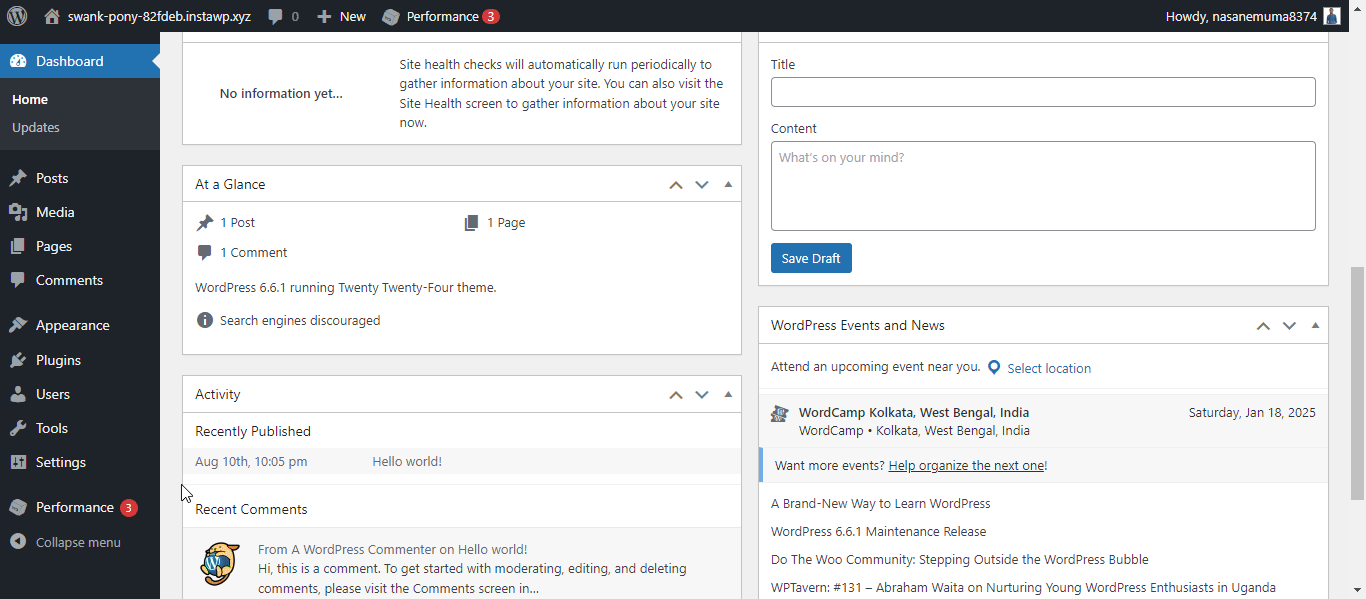The image size is (1366, 599).
Task: Collapse the At a Glance panel
Action: tap(727, 184)
